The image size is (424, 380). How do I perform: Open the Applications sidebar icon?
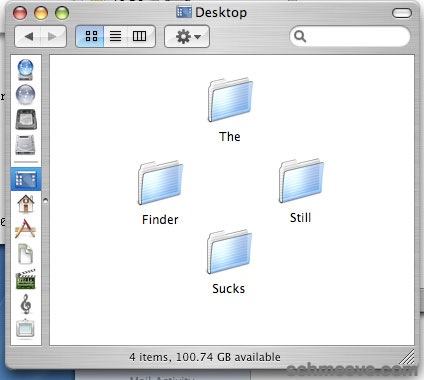coord(25,229)
